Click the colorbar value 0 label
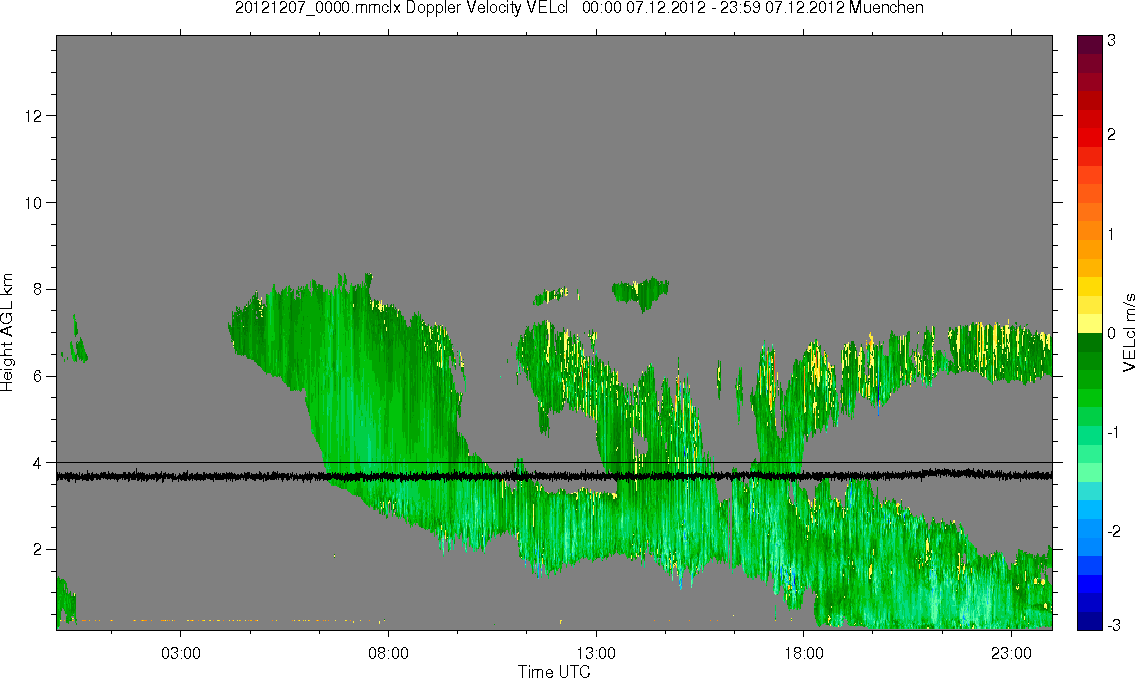The width and height of the screenshot is (1135, 678). [x=1111, y=334]
